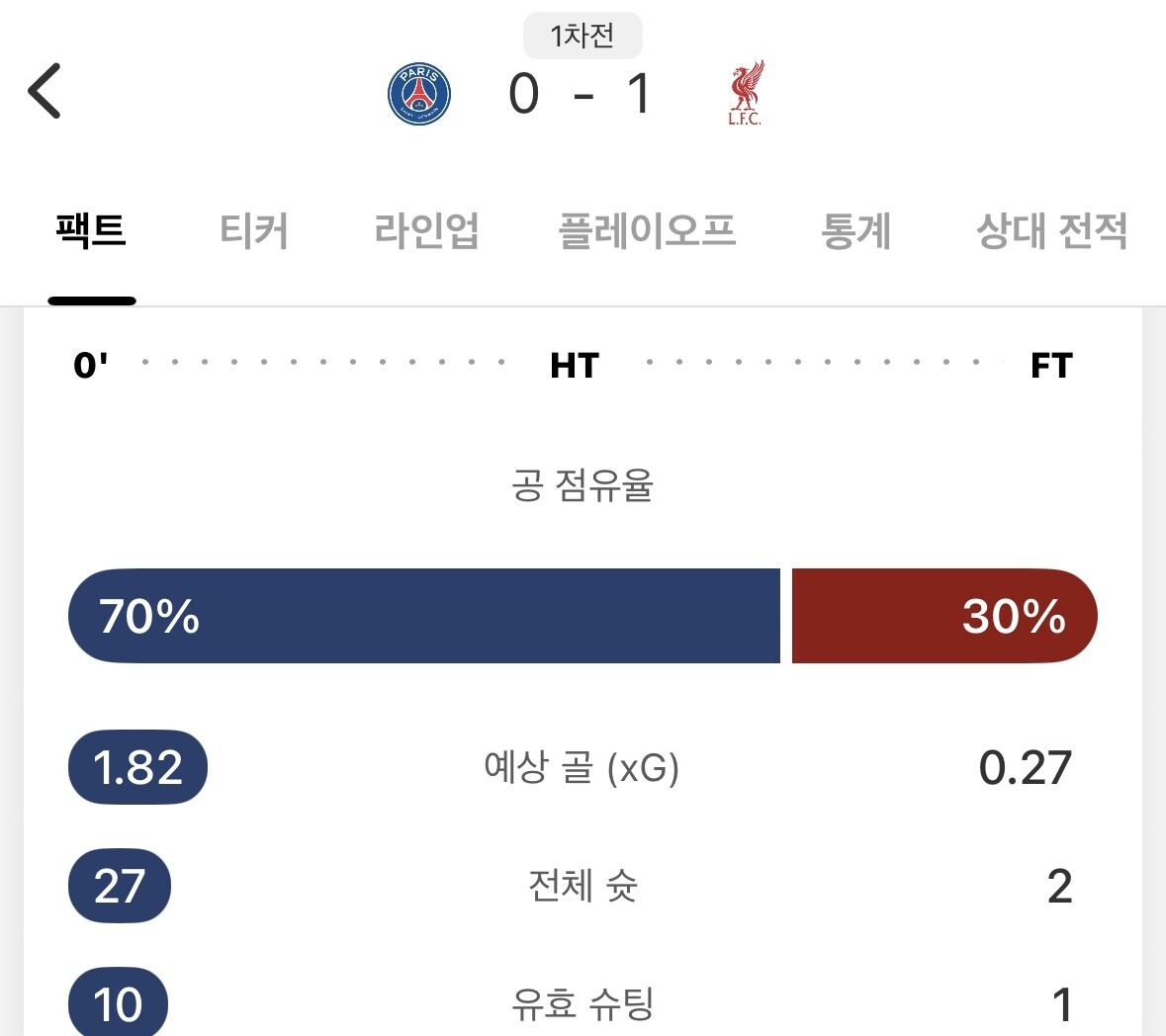The width and height of the screenshot is (1166, 1036).
Task: Tap the blue 70% possession bar
Action: click(423, 616)
